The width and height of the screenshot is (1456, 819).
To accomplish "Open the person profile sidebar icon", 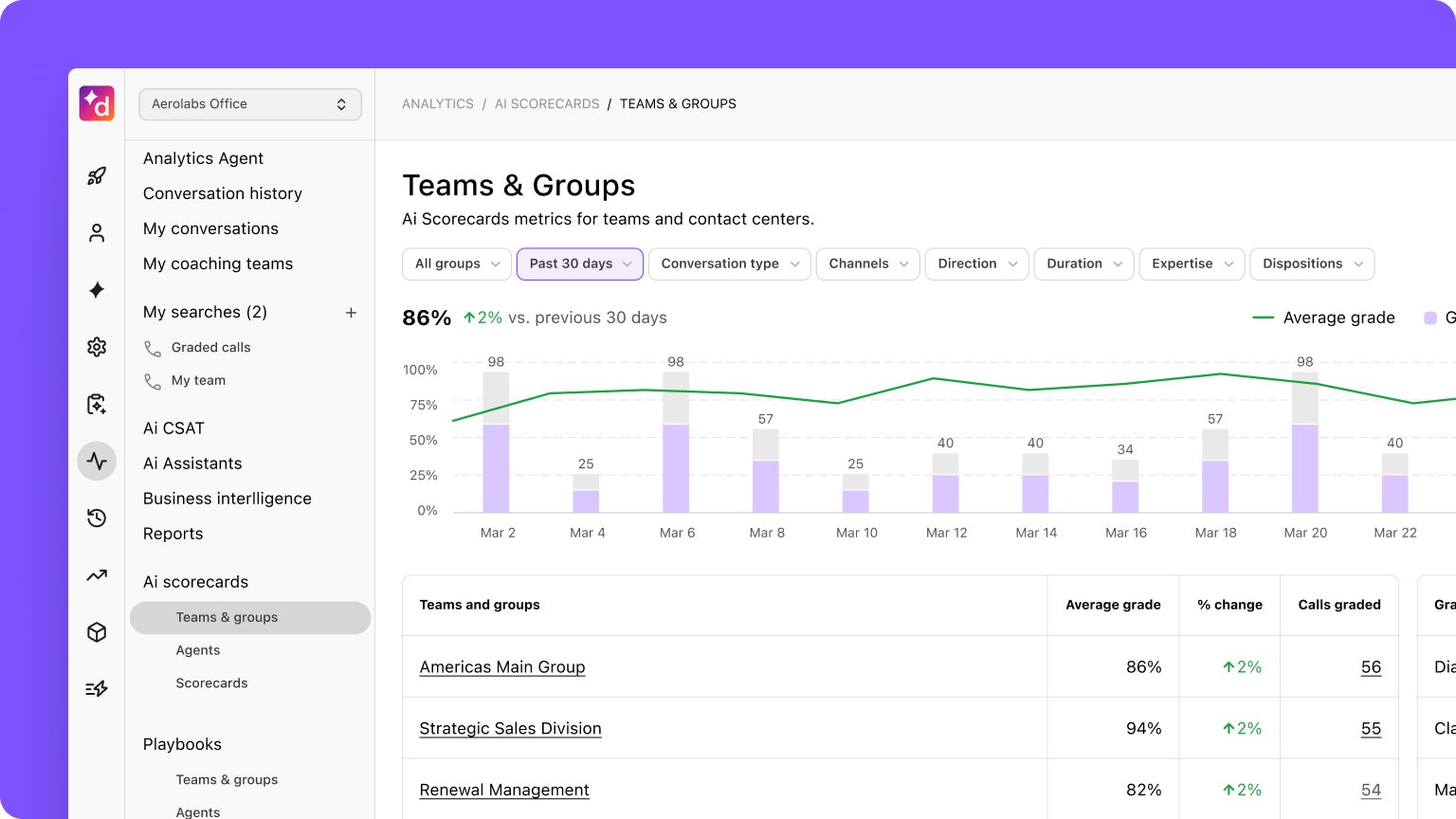I will click(97, 233).
